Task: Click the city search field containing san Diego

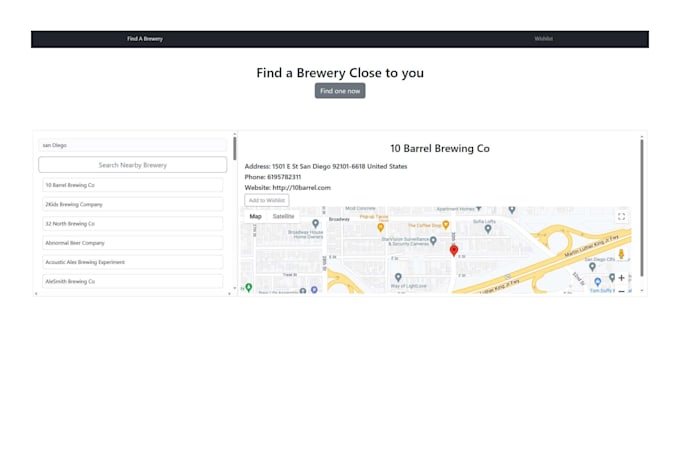Action: click(132, 145)
